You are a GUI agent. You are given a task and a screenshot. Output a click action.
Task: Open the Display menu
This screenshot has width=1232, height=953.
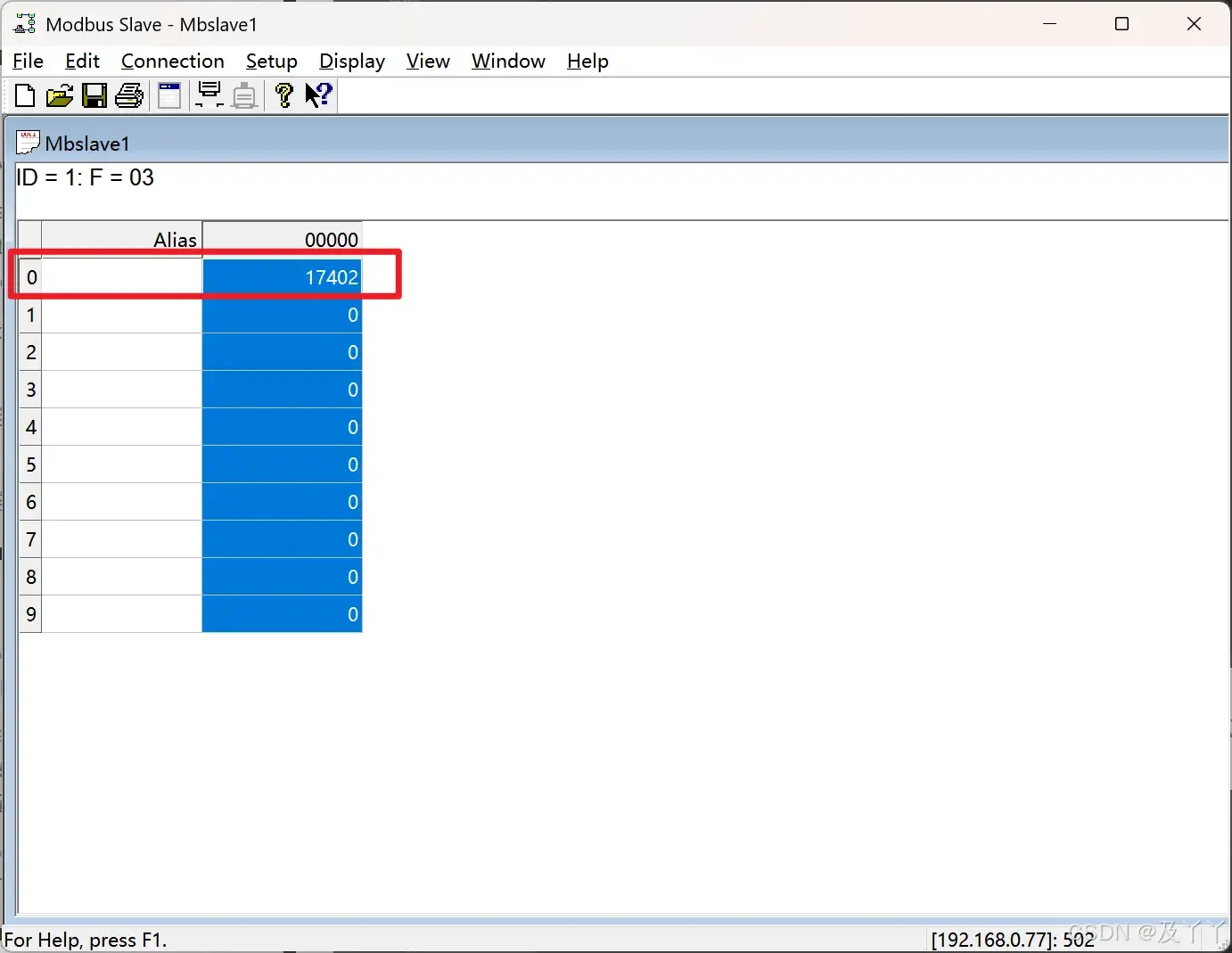352,61
